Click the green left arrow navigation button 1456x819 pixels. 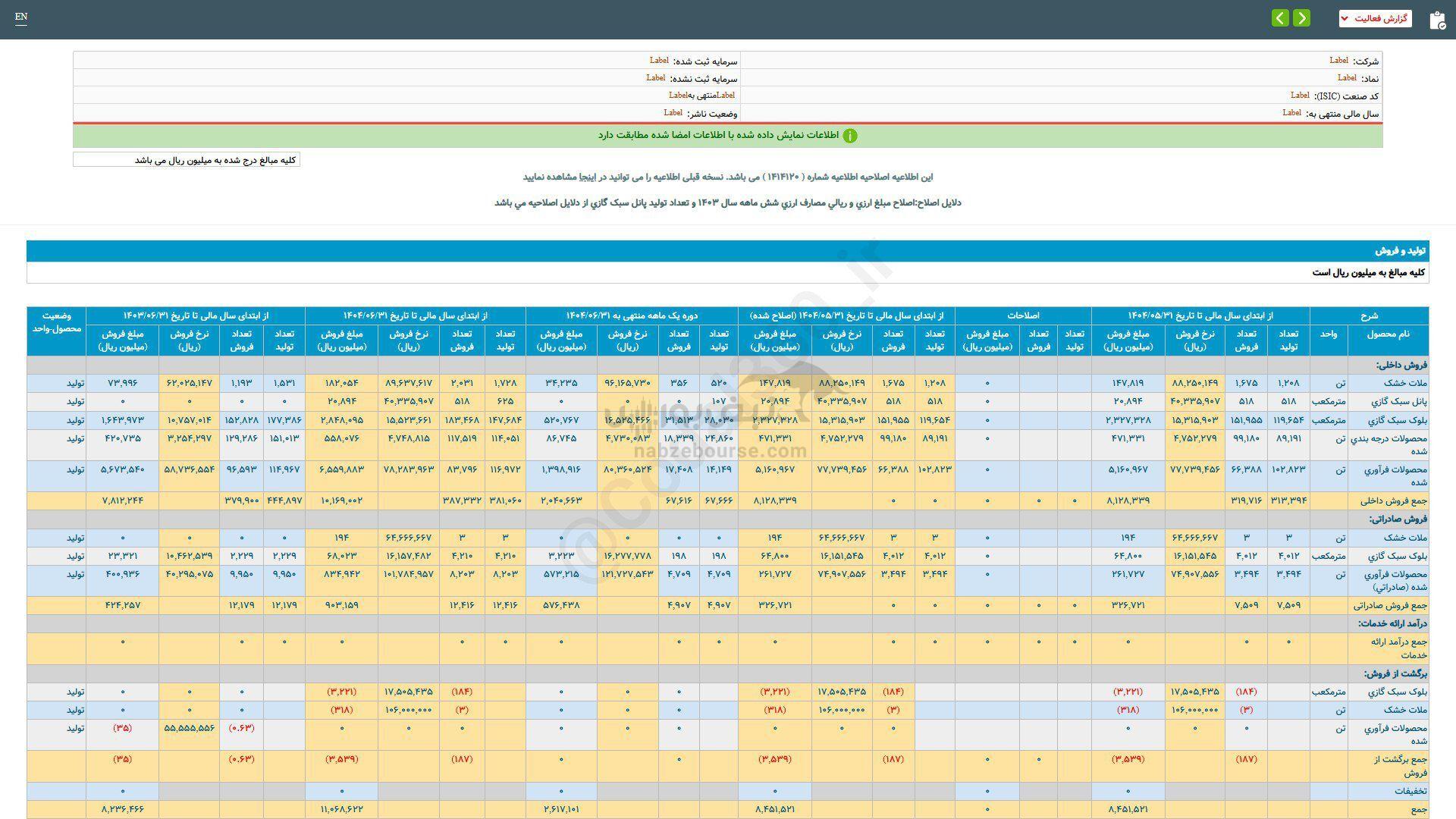pyautogui.click(x=1280, y=18)
